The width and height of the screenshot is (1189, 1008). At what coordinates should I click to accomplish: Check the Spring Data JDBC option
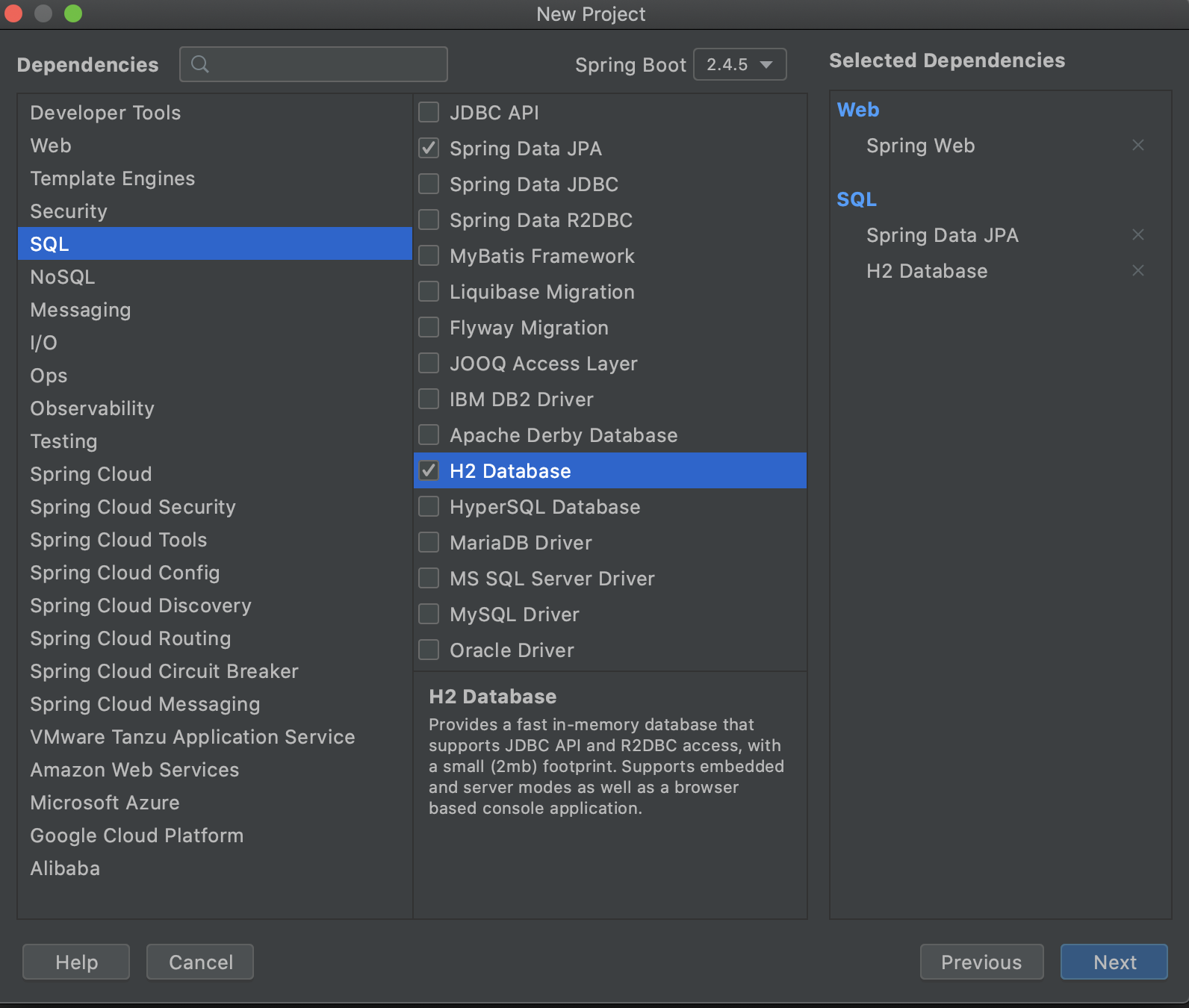tap(429, 184)
